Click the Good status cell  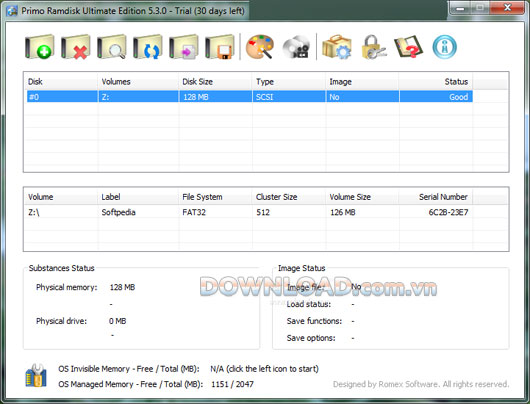click(436, 97)
